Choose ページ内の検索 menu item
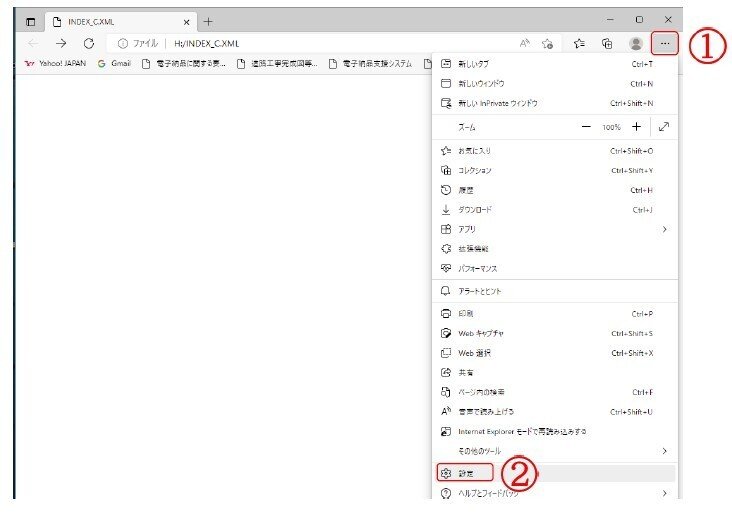732x524 pixels. tap(555, 392)
